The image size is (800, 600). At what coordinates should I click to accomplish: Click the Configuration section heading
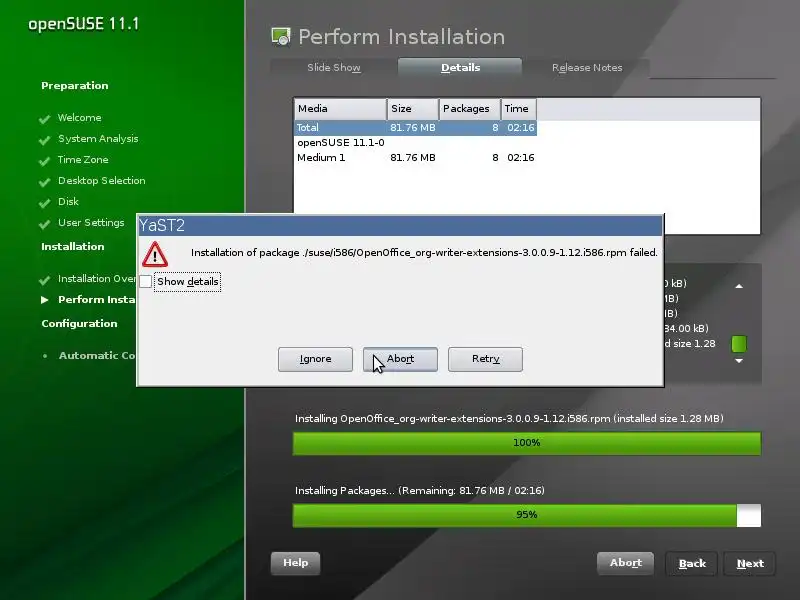coord(79,323)
